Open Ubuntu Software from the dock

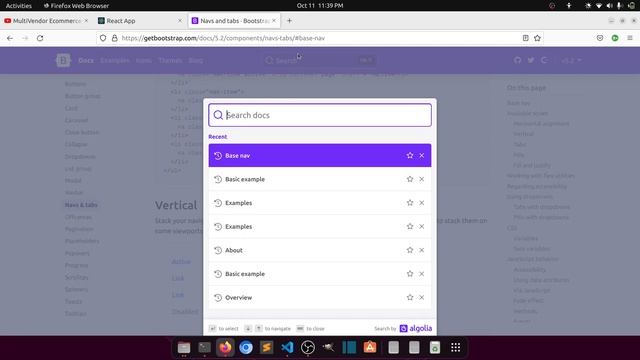(370, 347)
